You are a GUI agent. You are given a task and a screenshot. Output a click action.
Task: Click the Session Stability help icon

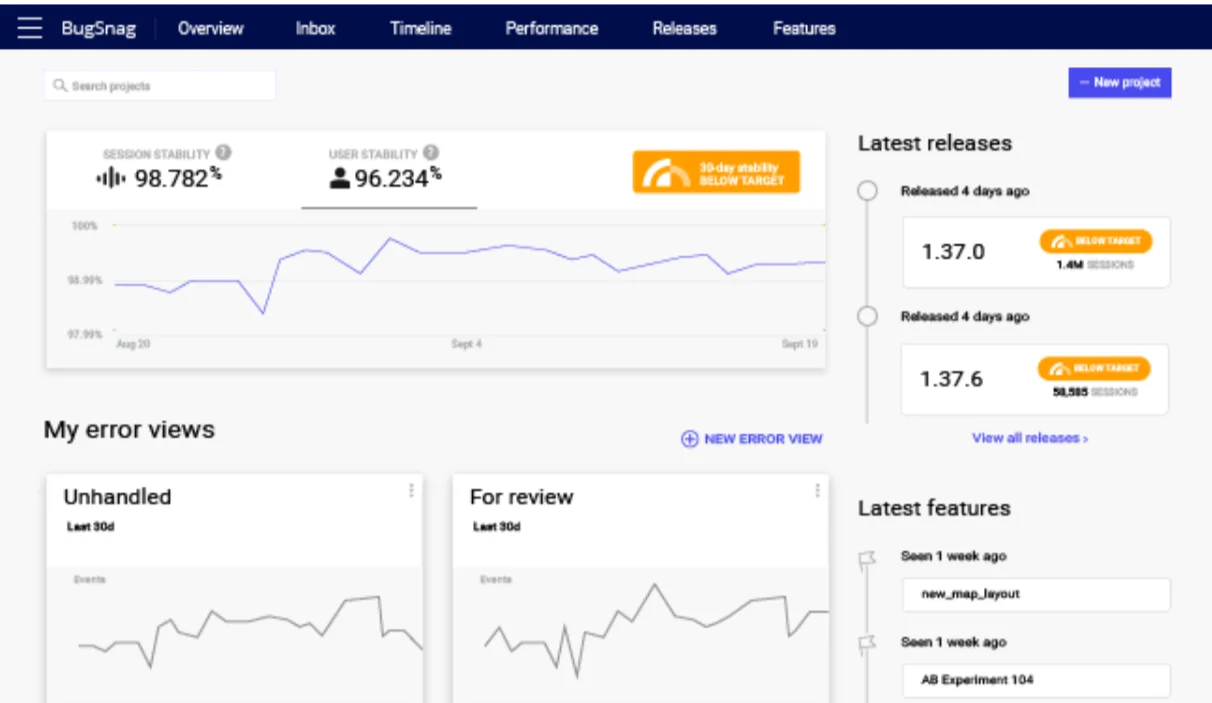point(222,152)
